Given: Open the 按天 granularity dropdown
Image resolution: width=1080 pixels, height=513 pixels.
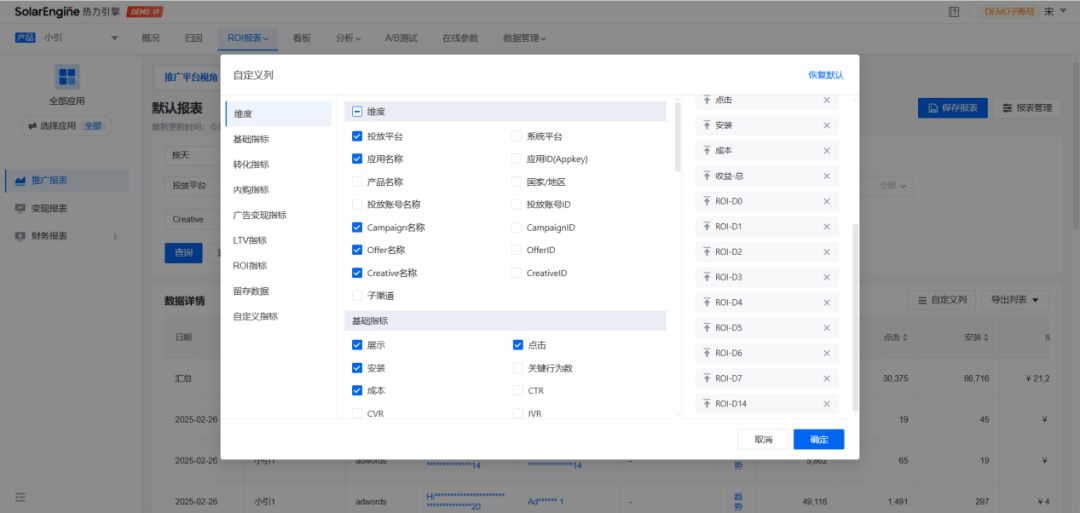Looking at the screenshot, I should point(193,155).
